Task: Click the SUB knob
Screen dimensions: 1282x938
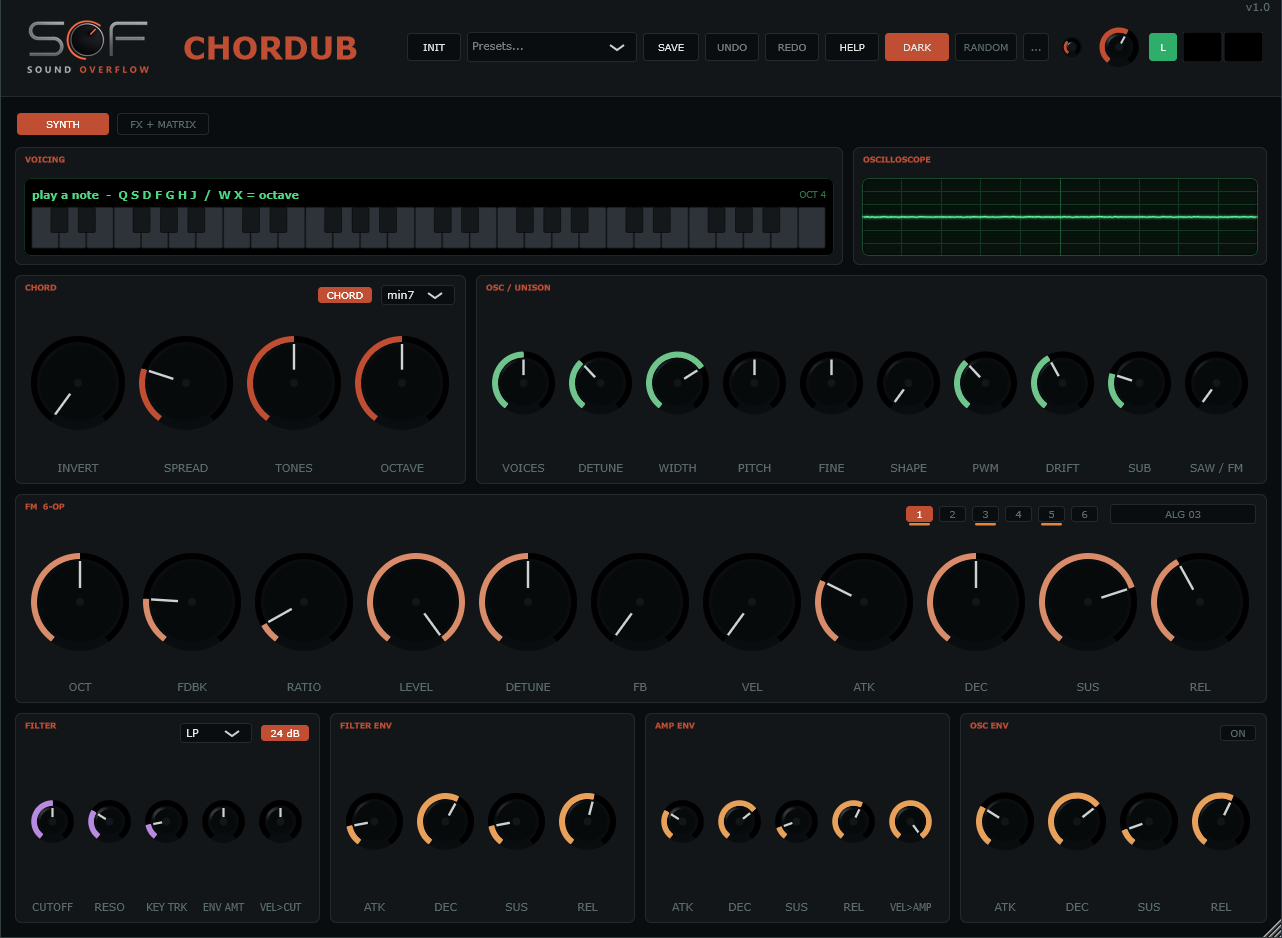Action: 1139,383
